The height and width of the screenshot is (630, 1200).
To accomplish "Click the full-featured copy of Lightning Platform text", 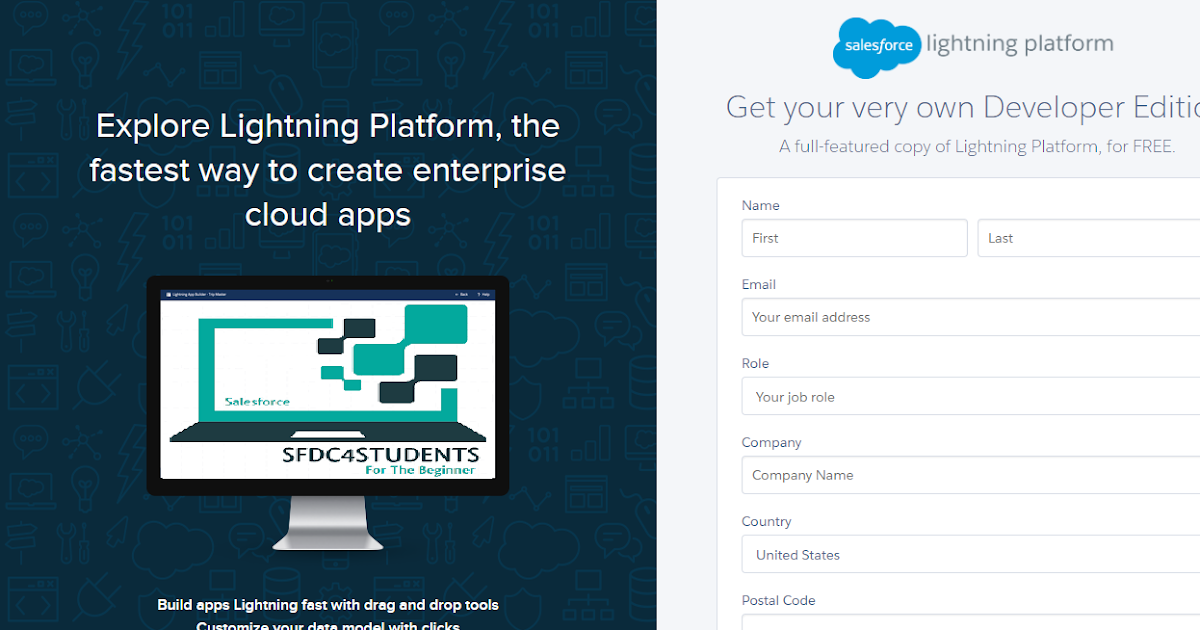I will pyautogui.click(x=977, y=146).
